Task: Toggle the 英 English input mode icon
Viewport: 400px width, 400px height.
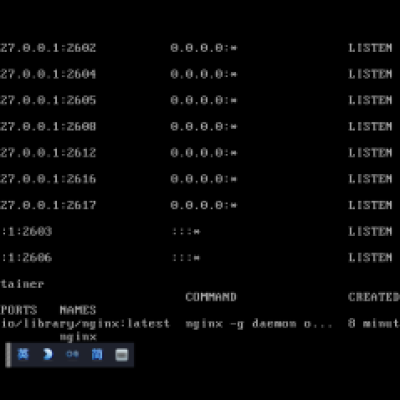Action: [23, 354]
